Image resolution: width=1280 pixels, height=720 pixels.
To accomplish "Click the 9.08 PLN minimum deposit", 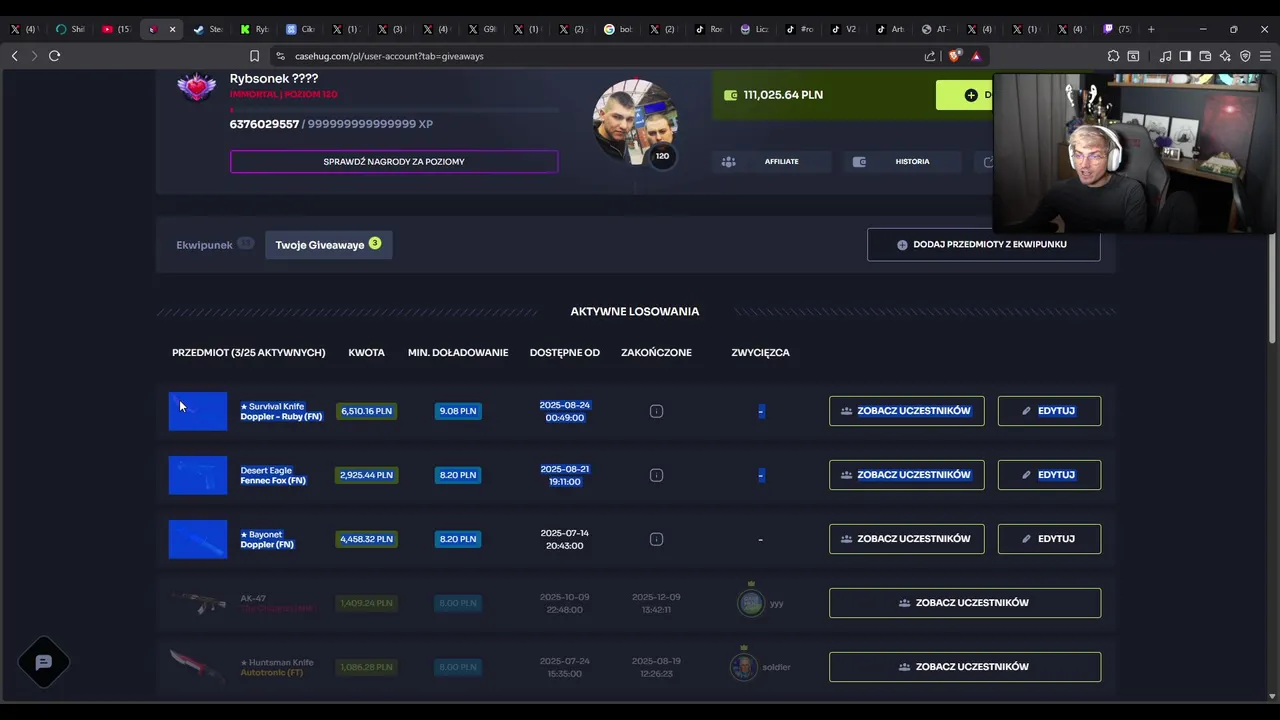I will [457, 411].
